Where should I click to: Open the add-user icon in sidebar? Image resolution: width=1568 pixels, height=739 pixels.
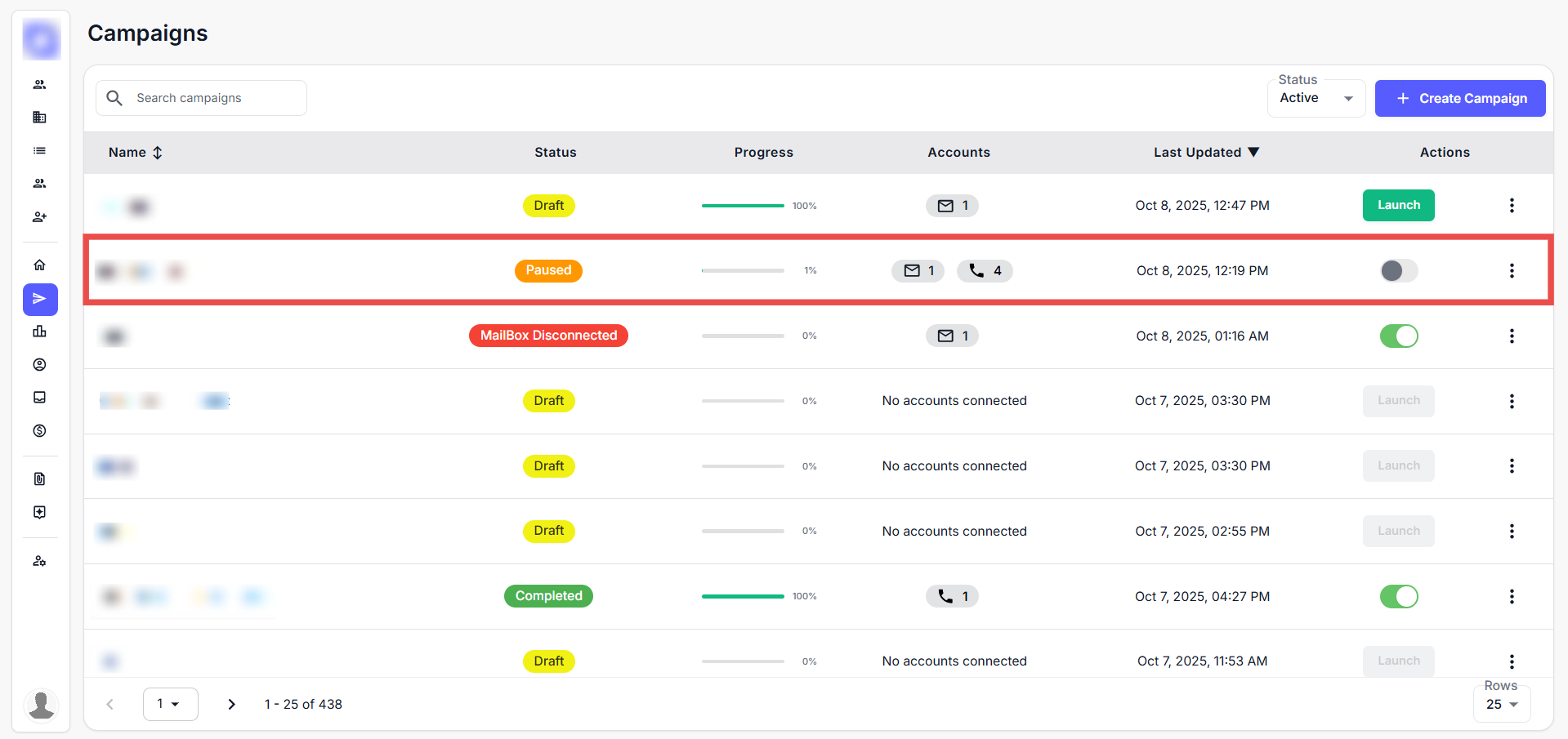(x=39, y=216)
